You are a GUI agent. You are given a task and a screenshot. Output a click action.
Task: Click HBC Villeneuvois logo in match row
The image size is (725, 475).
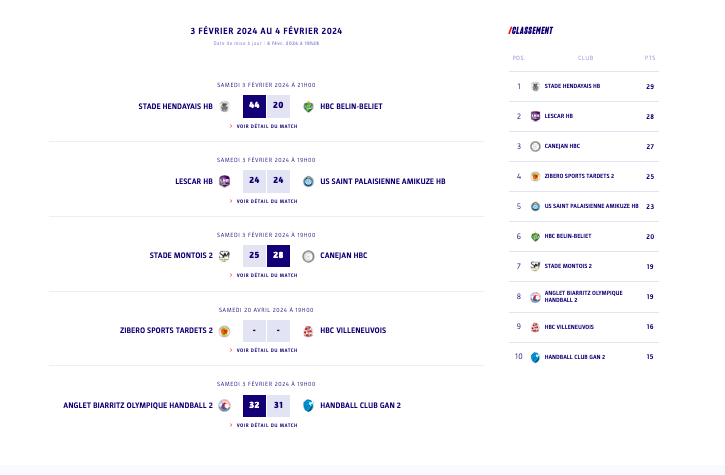[x=308, y=330]
